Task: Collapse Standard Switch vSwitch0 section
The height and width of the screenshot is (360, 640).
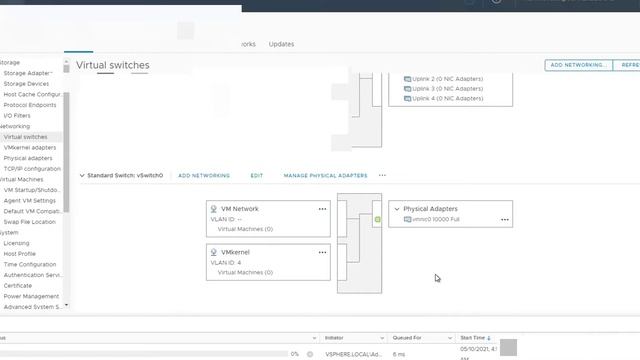Action: coord(82,176)
